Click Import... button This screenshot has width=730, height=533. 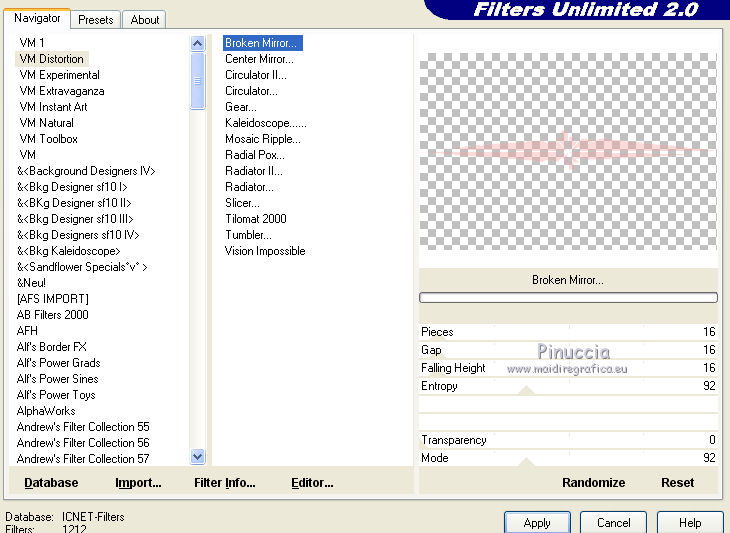tap(138, 483)
